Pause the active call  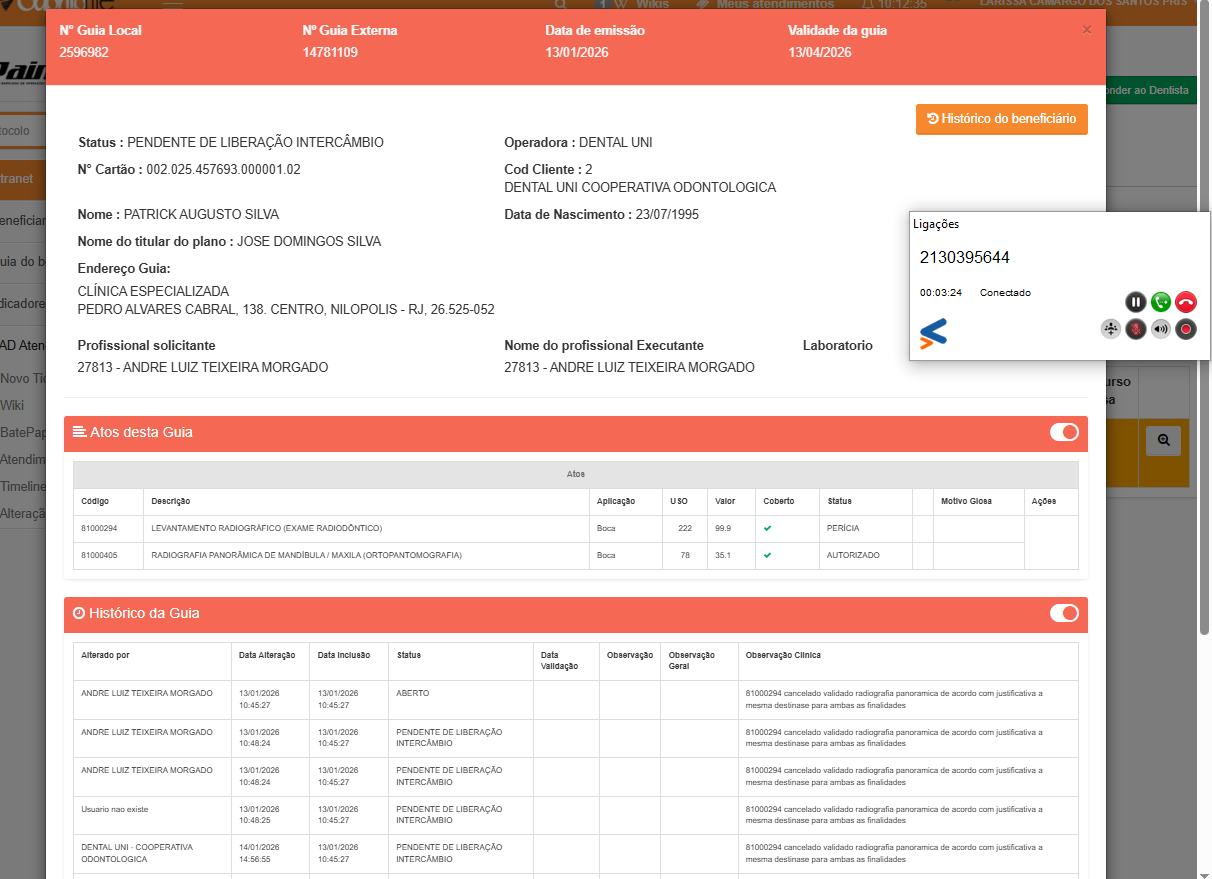pyautogui.click(x=1136, y=302)
